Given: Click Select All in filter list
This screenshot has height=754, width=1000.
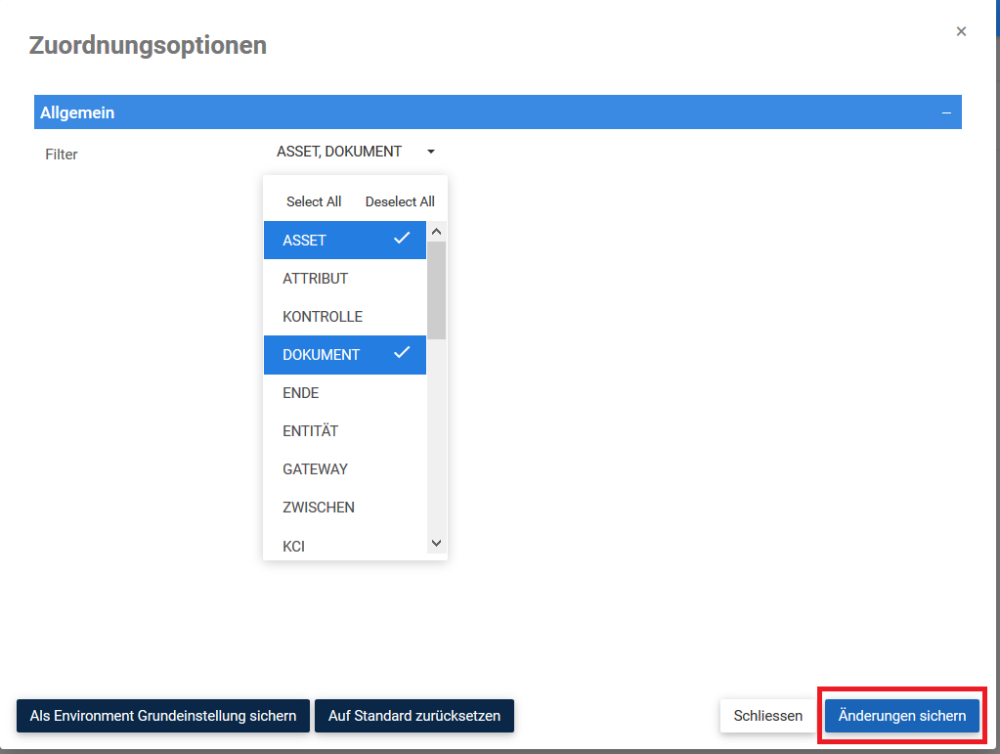Looking at the screenshot, I should tap(314, 202).
